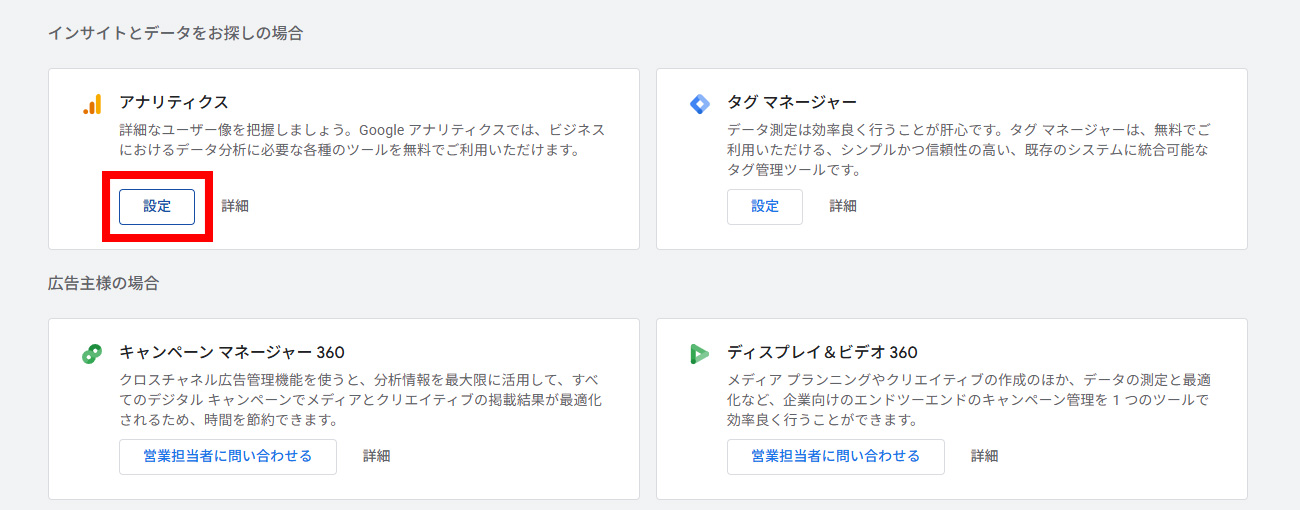
Task: Click 営業担当者に問い合わせる in ディスプレイ&ビデオ 360
Action: [x=836, y=457]
